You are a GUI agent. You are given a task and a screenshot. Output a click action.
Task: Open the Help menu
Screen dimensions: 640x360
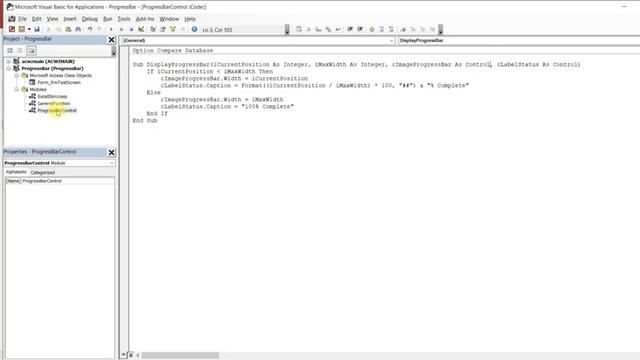pyautogui.click(x=190, y=19)
